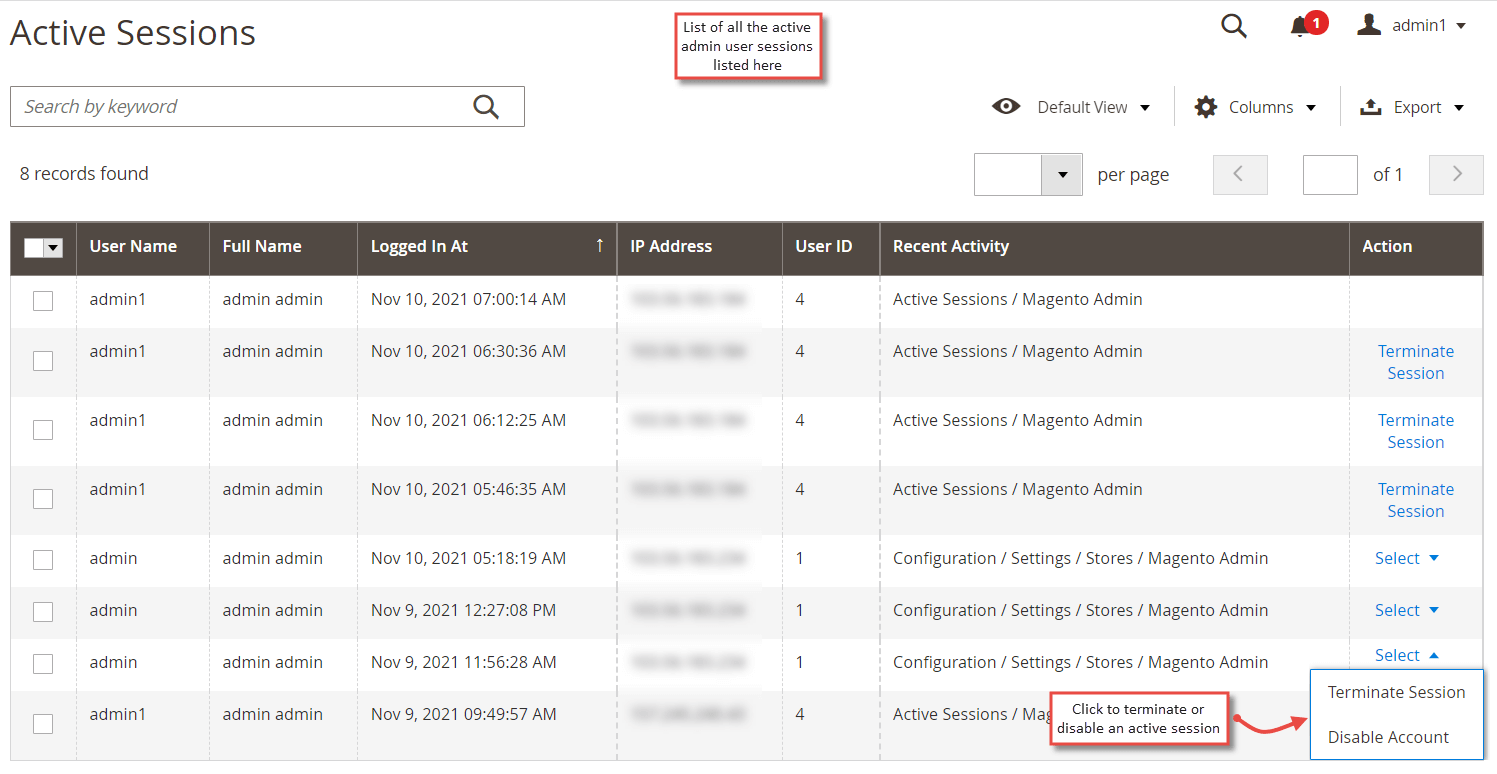Check the first session row checkbox

coord(42,300)
